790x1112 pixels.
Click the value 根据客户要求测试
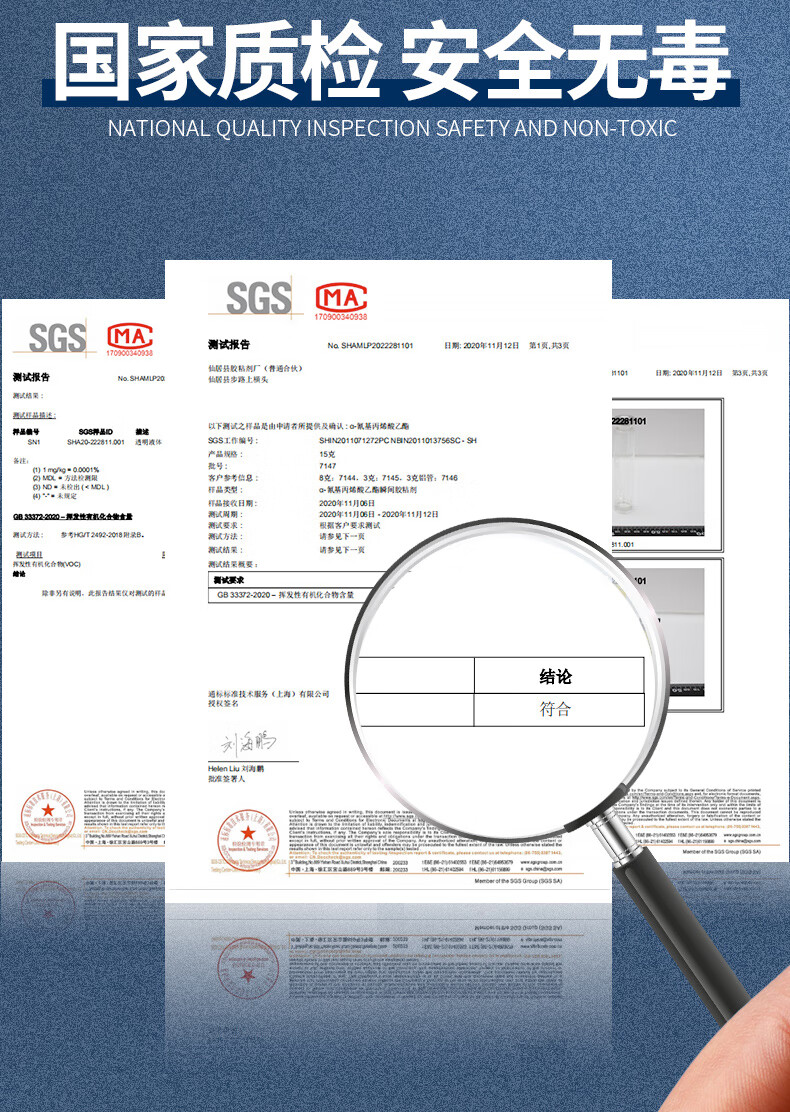350,526
